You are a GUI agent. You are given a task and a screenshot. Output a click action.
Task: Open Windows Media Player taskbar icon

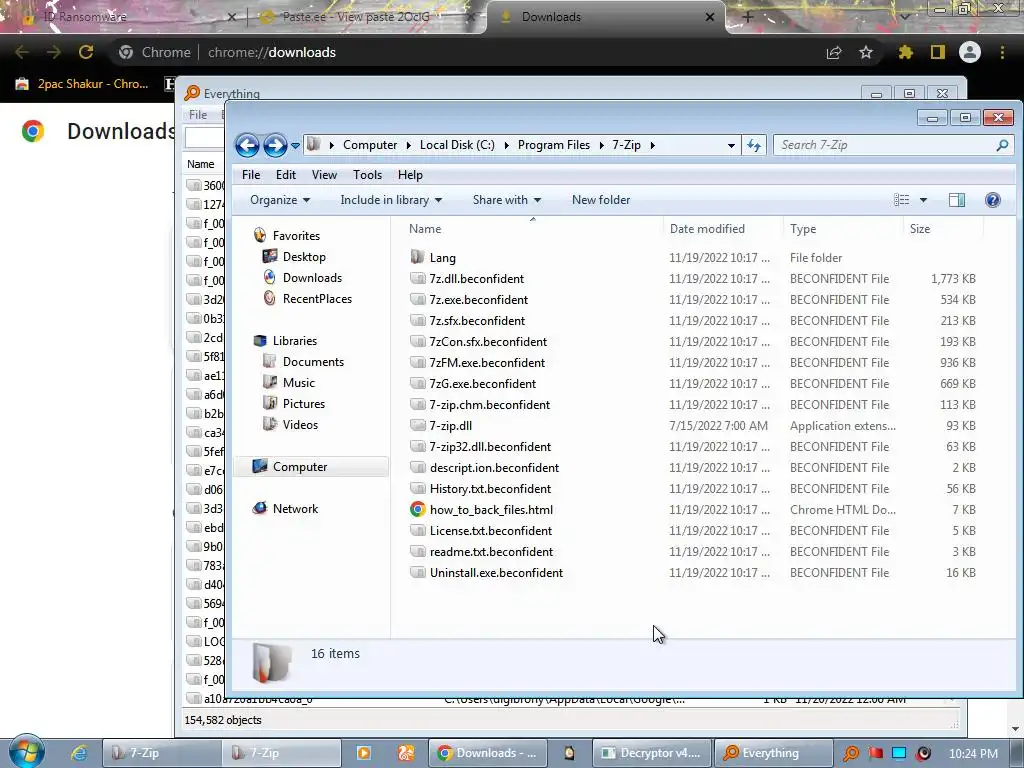tap(364, 753)
